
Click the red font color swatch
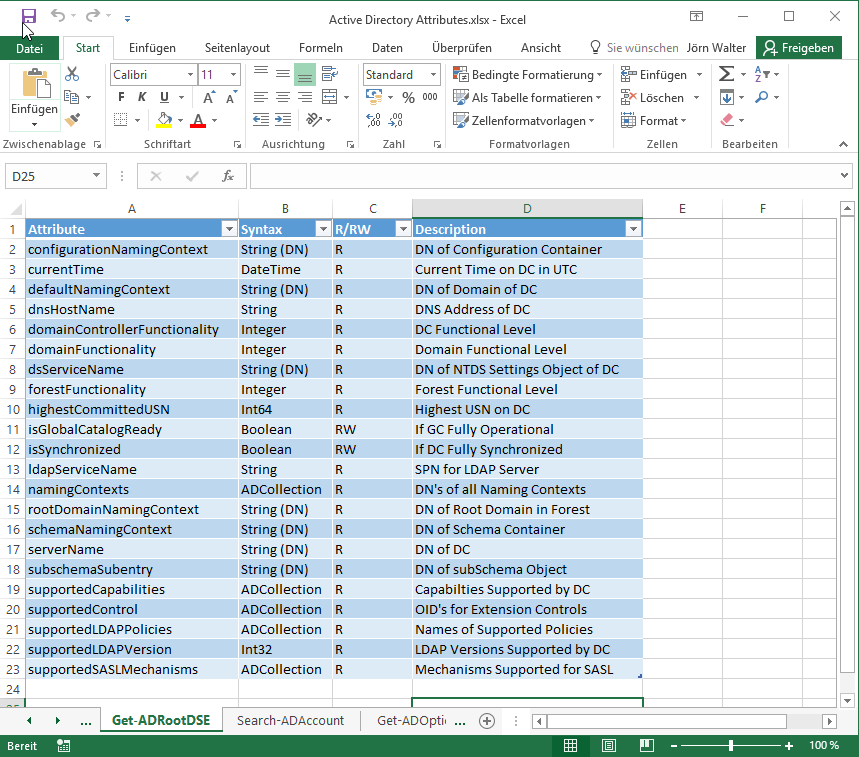tap(197, 121)
